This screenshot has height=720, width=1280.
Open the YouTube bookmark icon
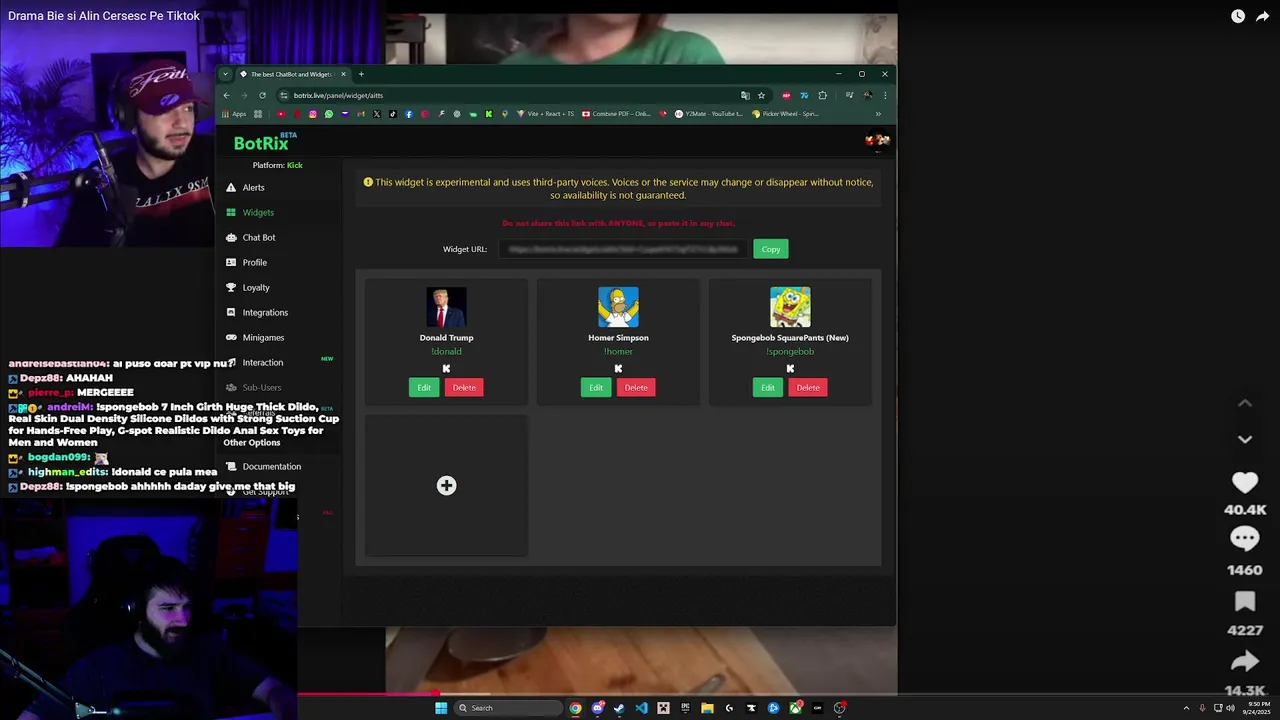tap(281, 114)
